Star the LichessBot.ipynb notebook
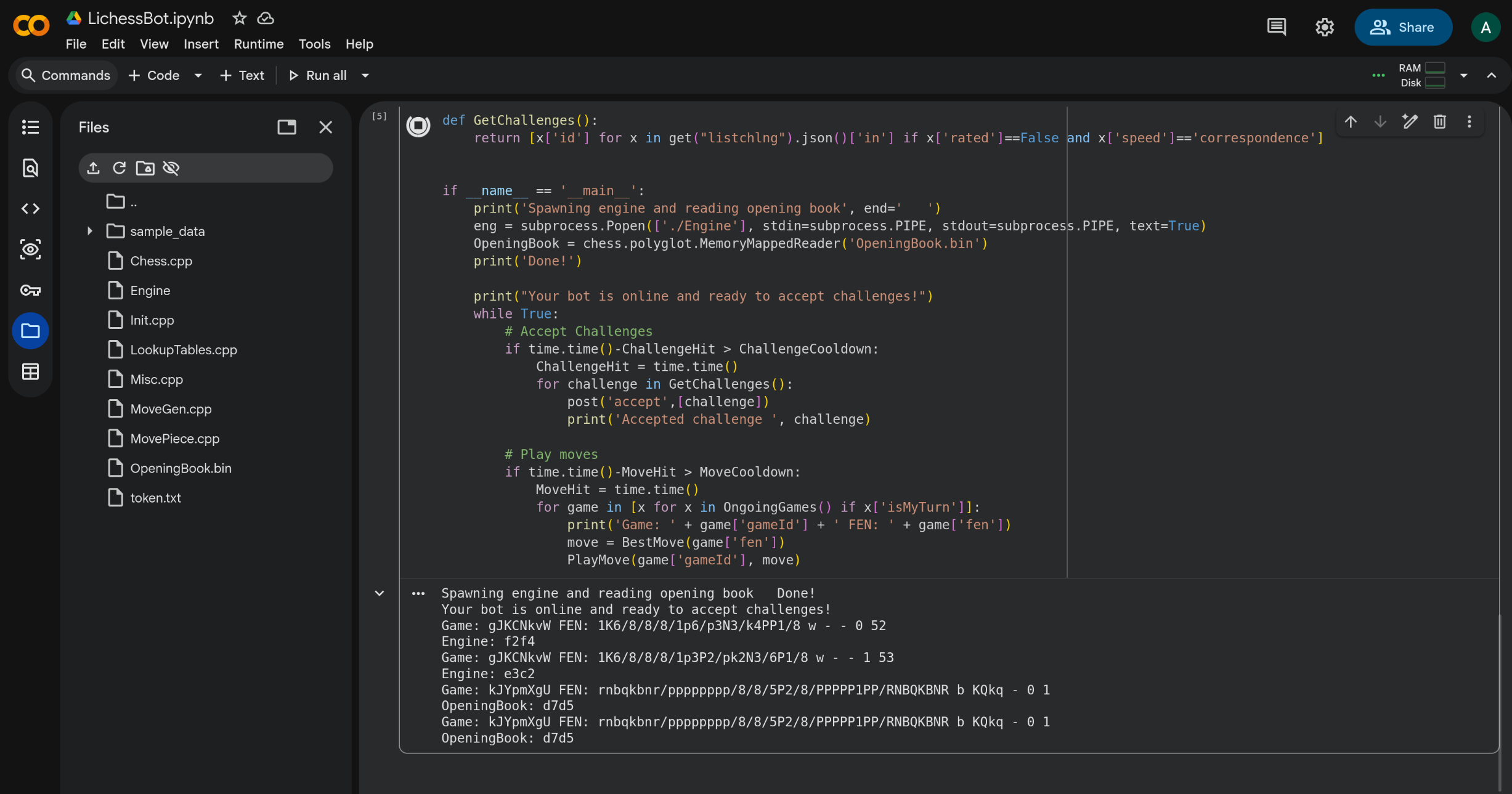The width and height of the screenshot is (1512, 794). [239, 18]
